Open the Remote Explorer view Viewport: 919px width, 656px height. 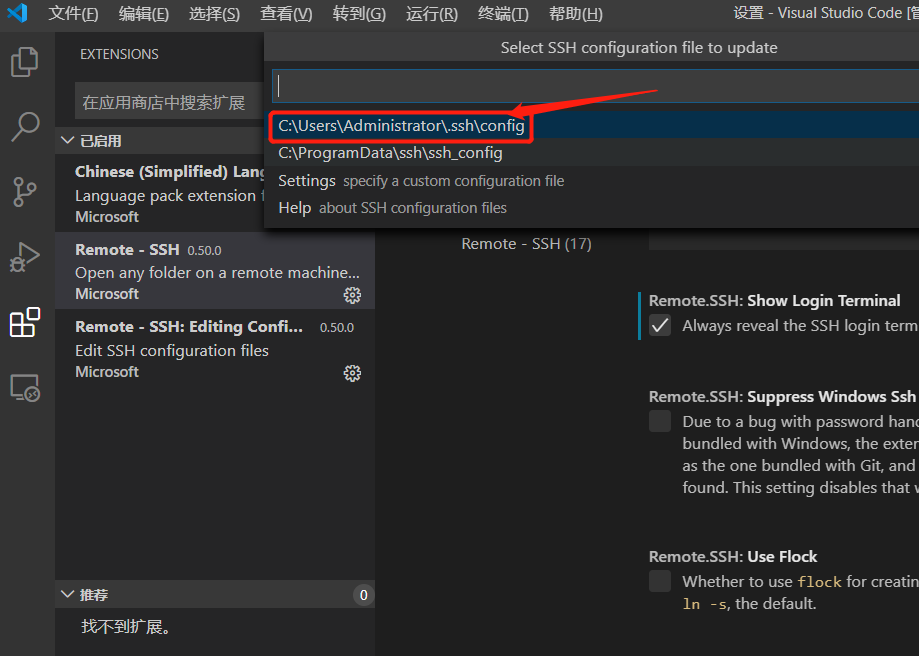pyautogui.click(x=25, y=388)
